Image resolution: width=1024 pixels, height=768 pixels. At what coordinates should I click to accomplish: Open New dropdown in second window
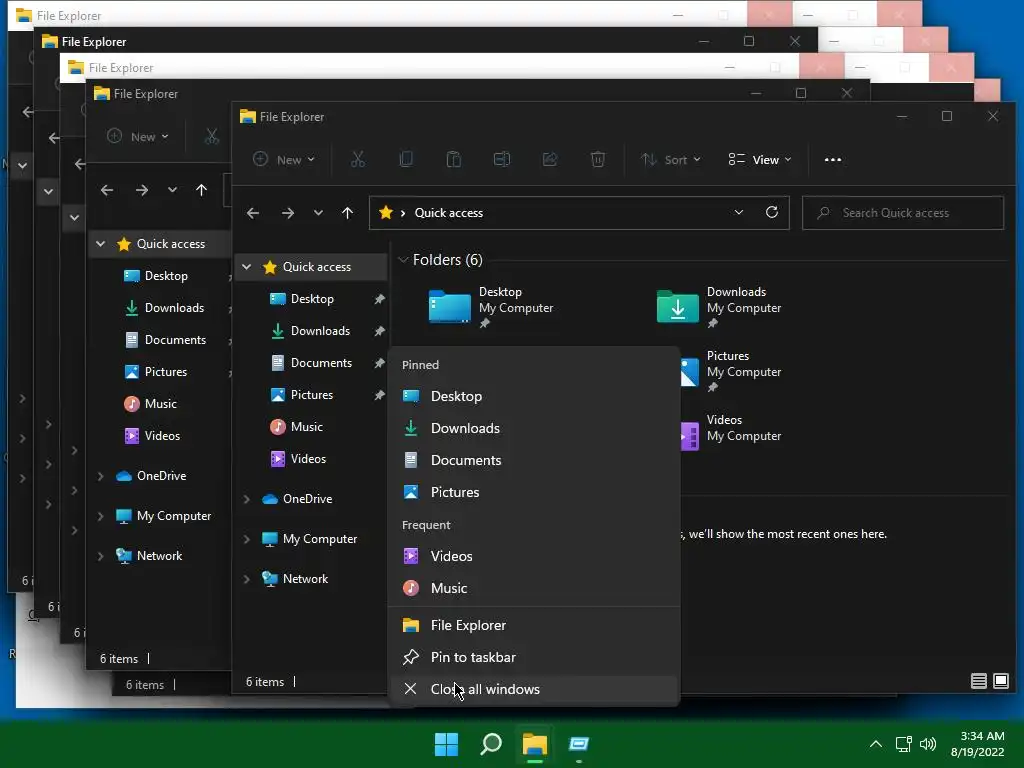point(138,136)
